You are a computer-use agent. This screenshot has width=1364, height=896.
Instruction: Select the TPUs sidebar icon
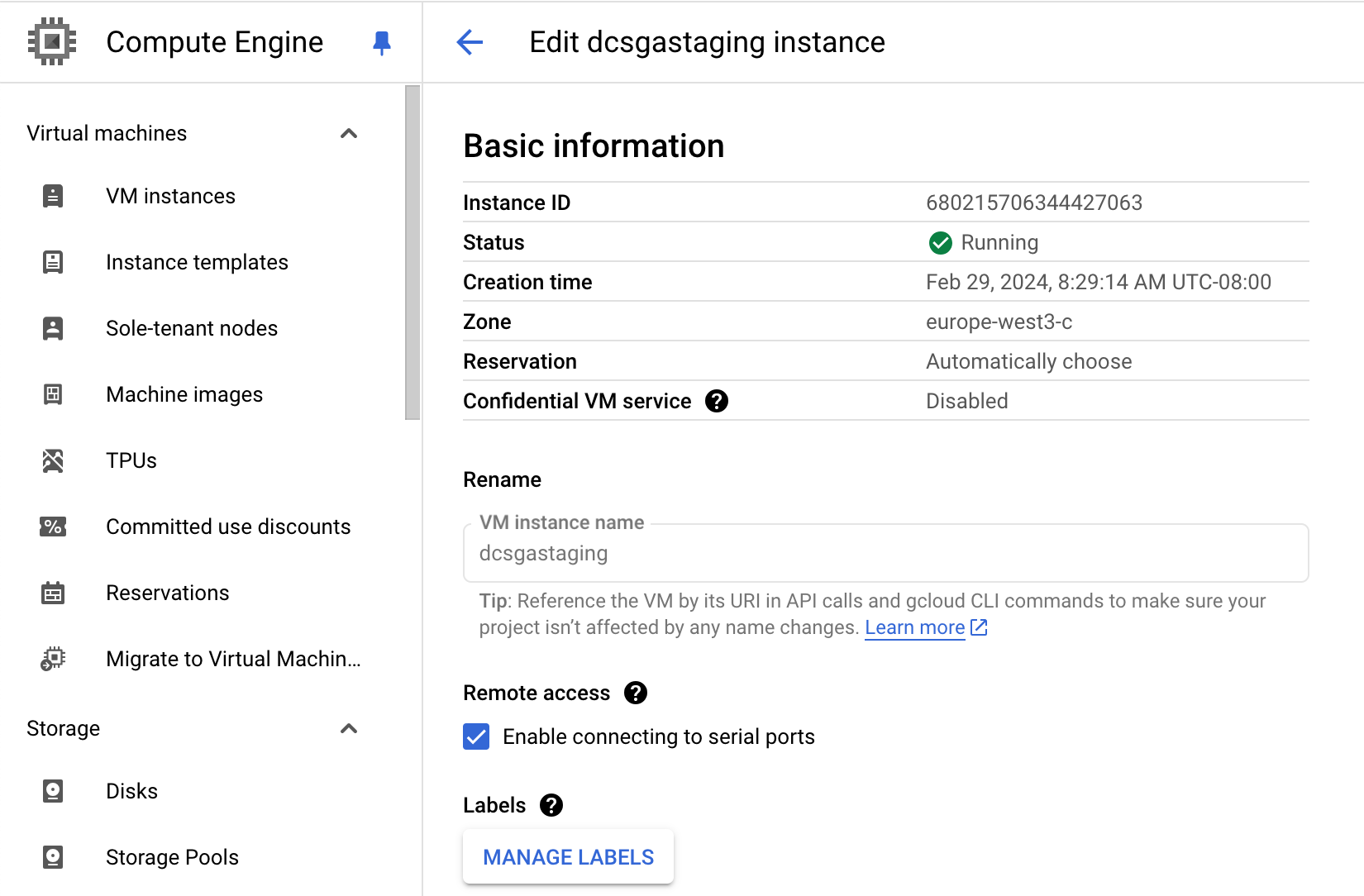pos(53,460)
